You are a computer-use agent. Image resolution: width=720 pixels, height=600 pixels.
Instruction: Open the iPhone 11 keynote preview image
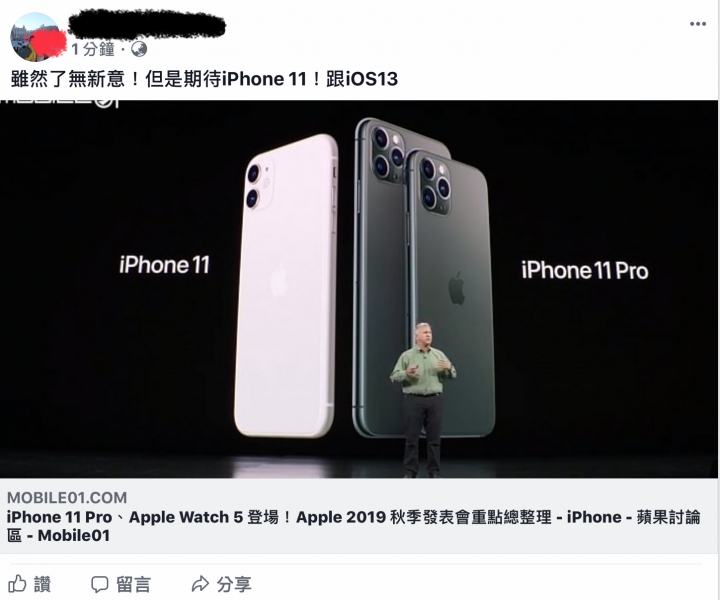click(x=359, y=289)
